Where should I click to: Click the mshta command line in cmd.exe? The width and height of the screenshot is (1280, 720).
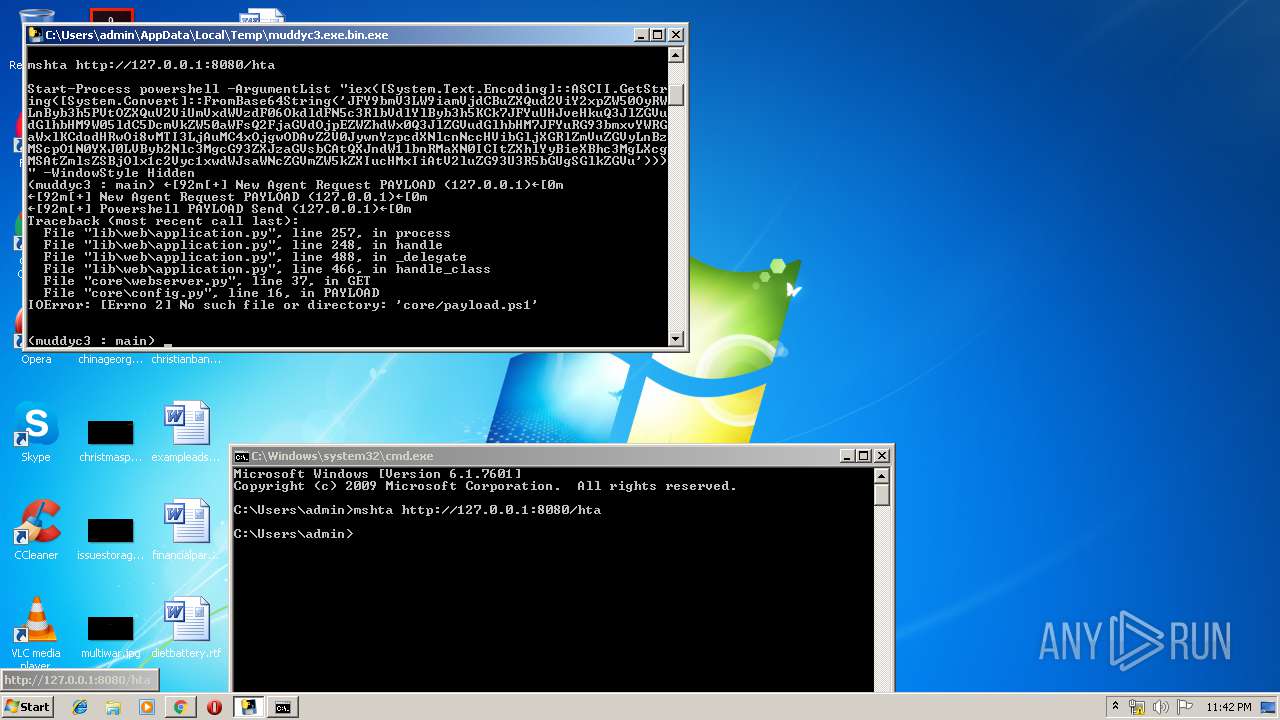pyautogui.click(x=417, y=510)
